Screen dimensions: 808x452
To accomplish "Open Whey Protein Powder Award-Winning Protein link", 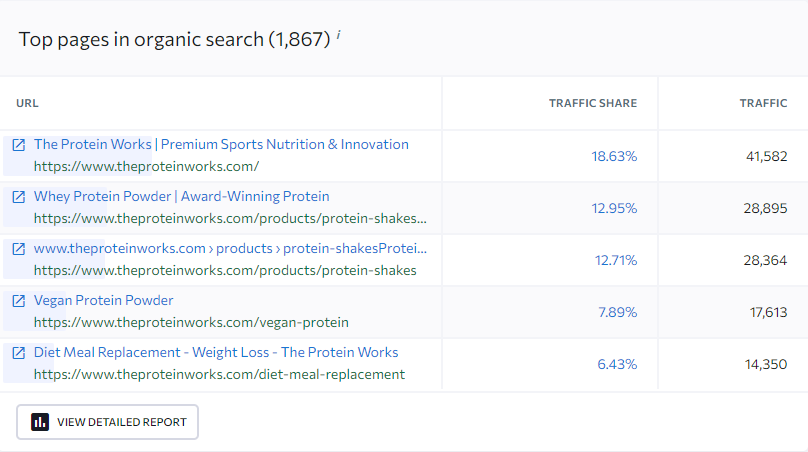I will pos(181,196).
